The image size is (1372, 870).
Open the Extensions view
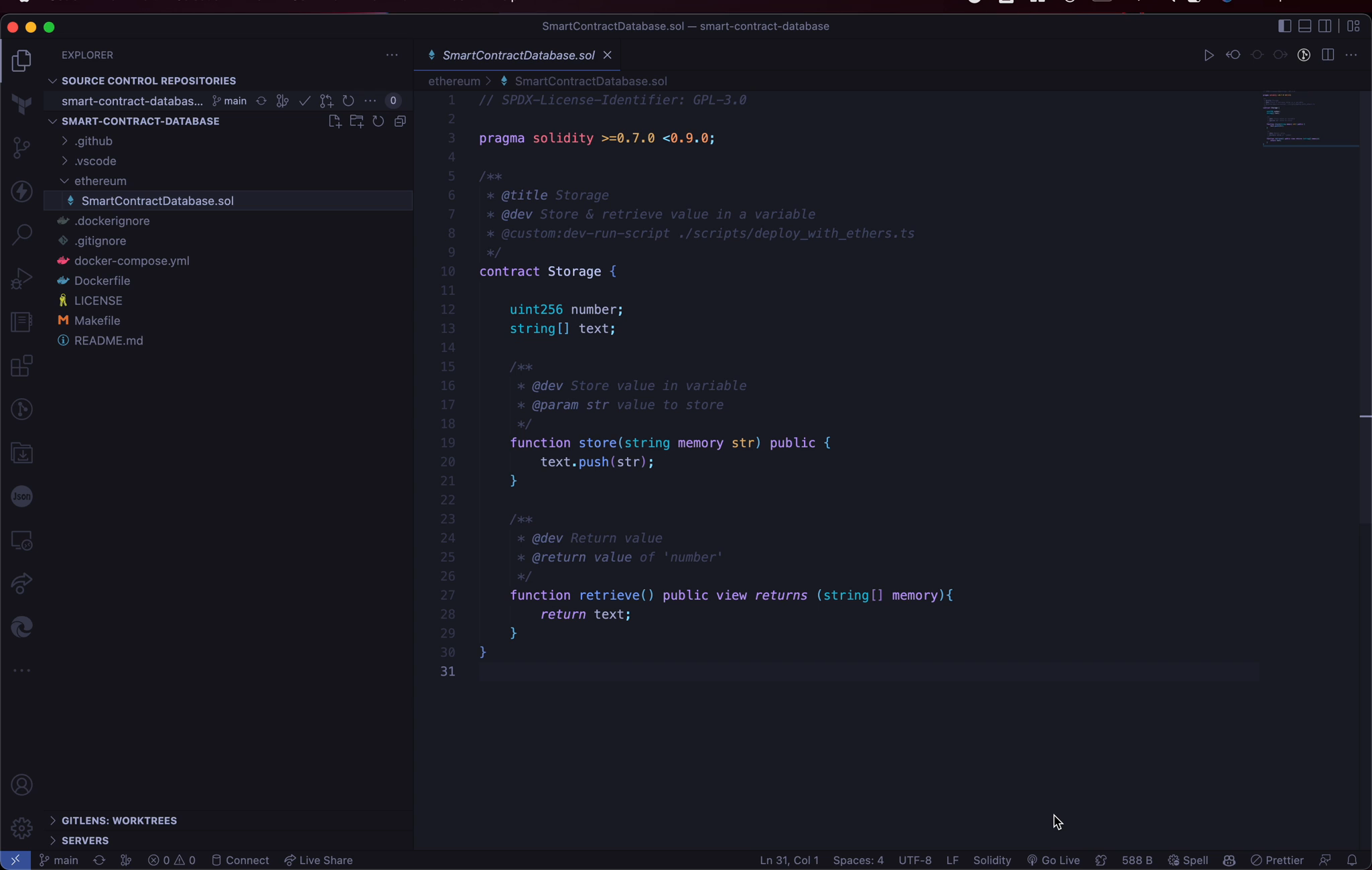pyautogui.click(x=21, y=366)
